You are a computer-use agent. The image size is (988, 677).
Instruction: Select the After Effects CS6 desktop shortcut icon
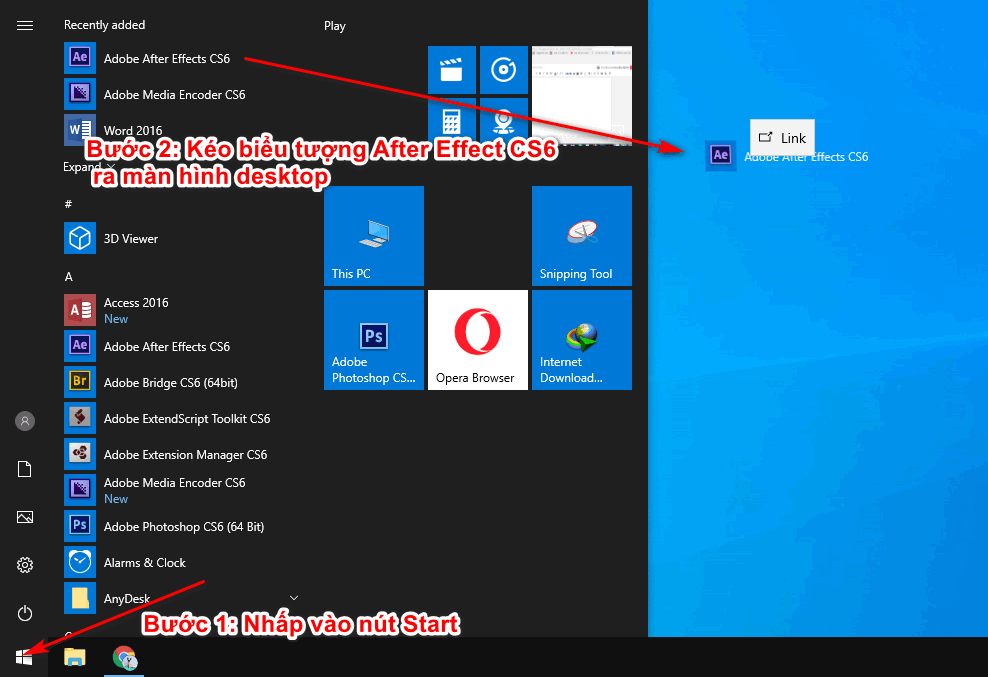720,155
